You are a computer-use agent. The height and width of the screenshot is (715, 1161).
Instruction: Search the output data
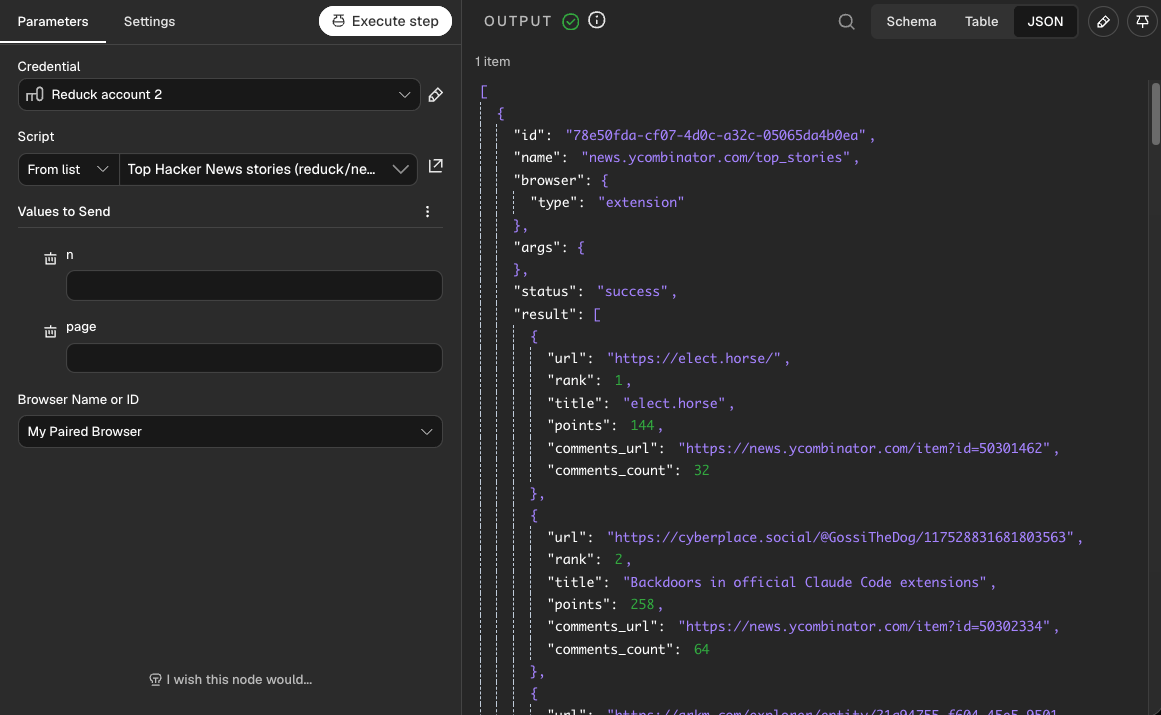846,21
